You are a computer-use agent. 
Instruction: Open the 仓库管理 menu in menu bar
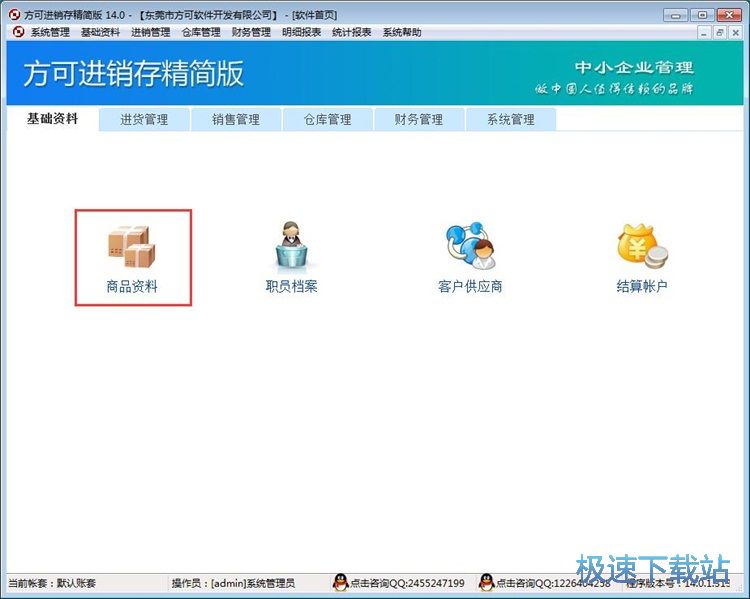click(x=201, y=32)
